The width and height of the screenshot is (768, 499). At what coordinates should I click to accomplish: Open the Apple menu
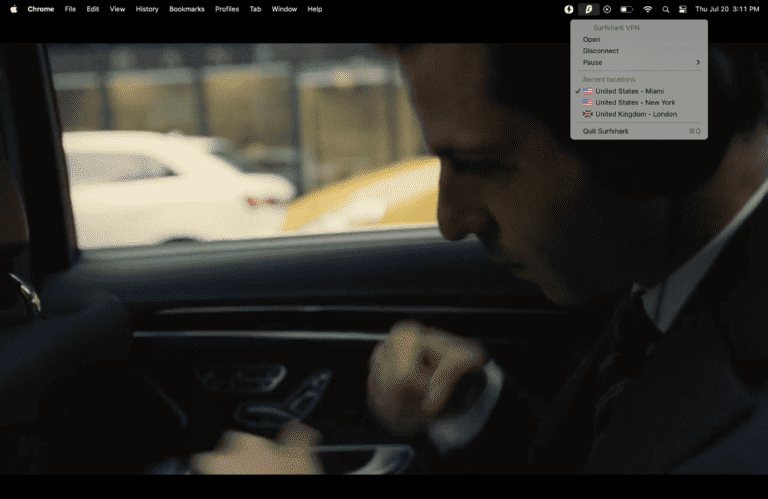[x=14, y=9]
